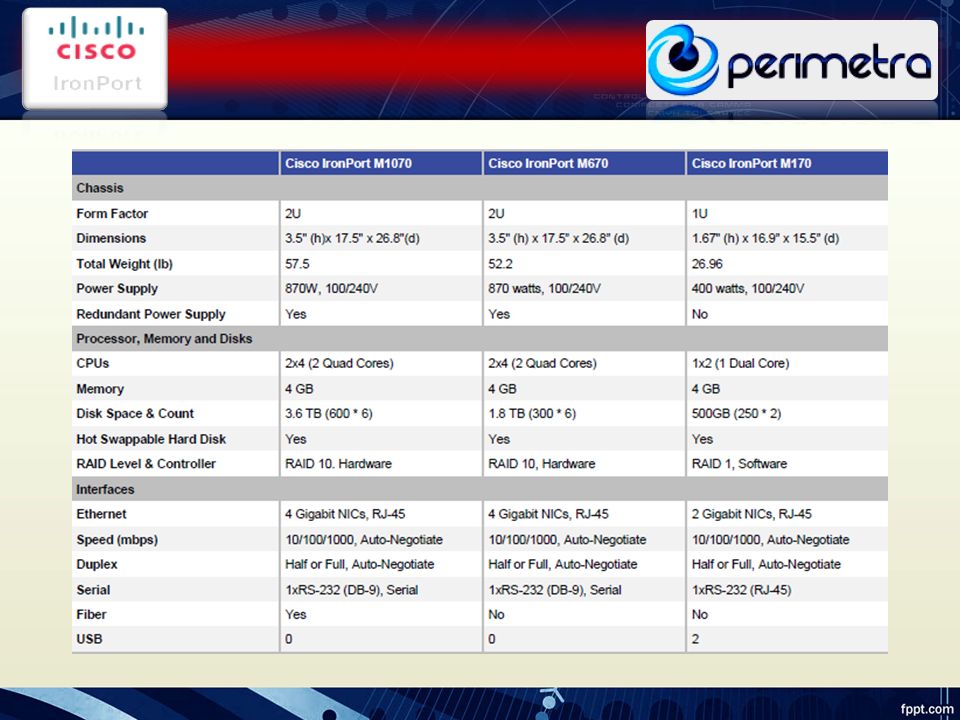
Task: Select the Serial row label
Action: (x=93, y=590)
